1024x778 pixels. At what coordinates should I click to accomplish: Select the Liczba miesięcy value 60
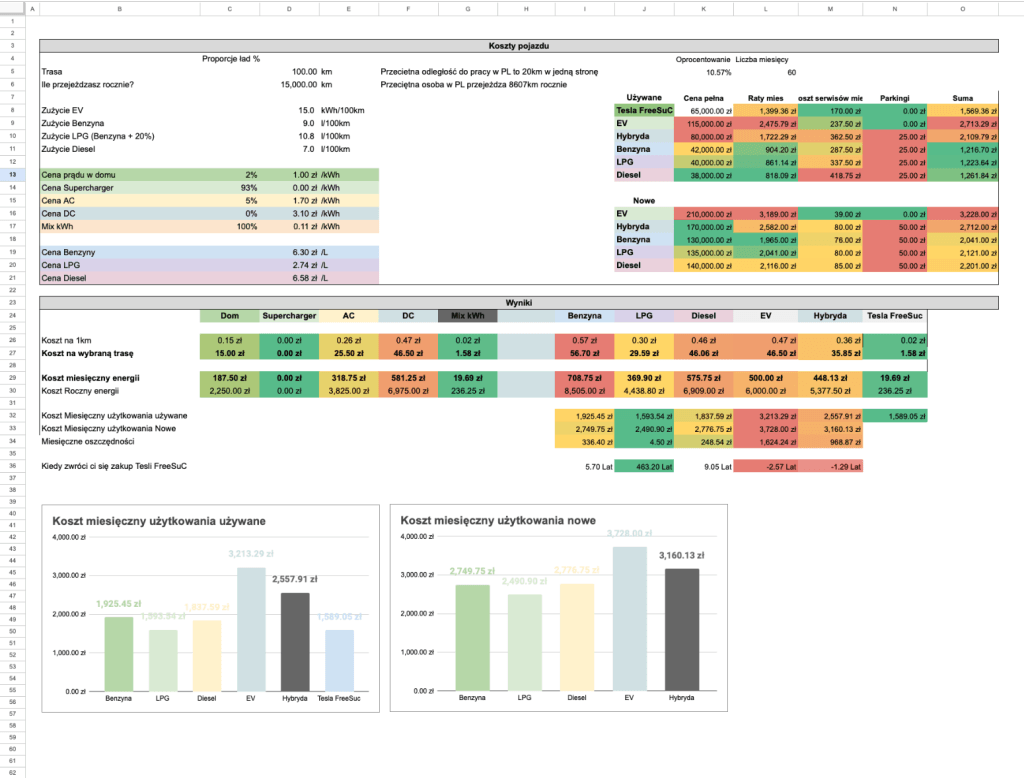[766, 72]
